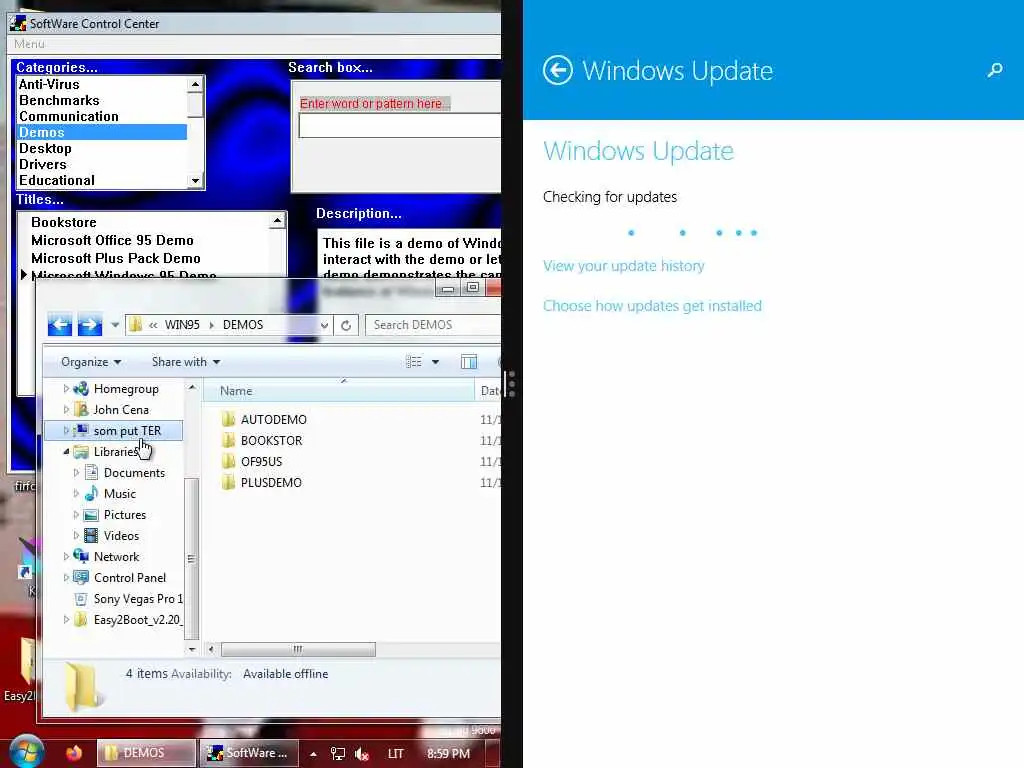The width and height of the screenshot is (1024, 768).
Task: Change the Explorer view layout icon
Action: (413, 362)
